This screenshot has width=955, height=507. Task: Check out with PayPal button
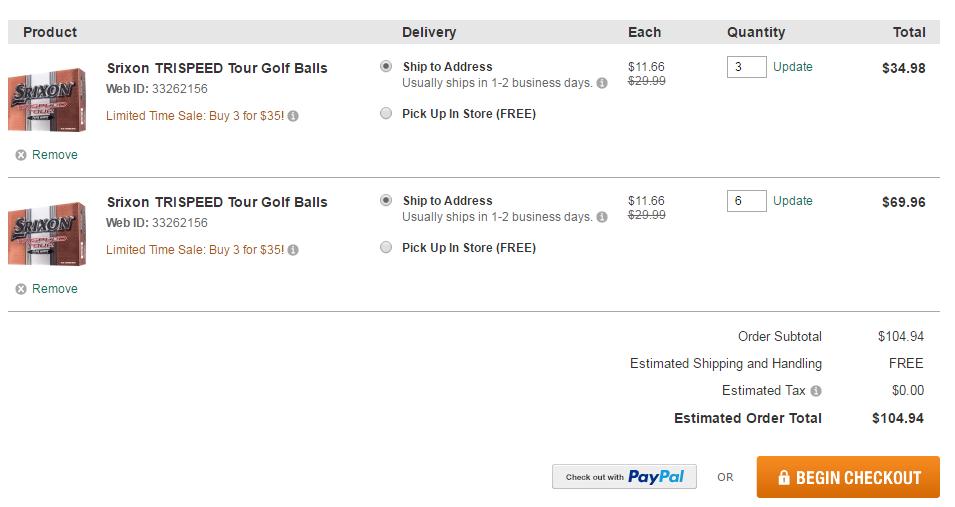coord(624,477)
